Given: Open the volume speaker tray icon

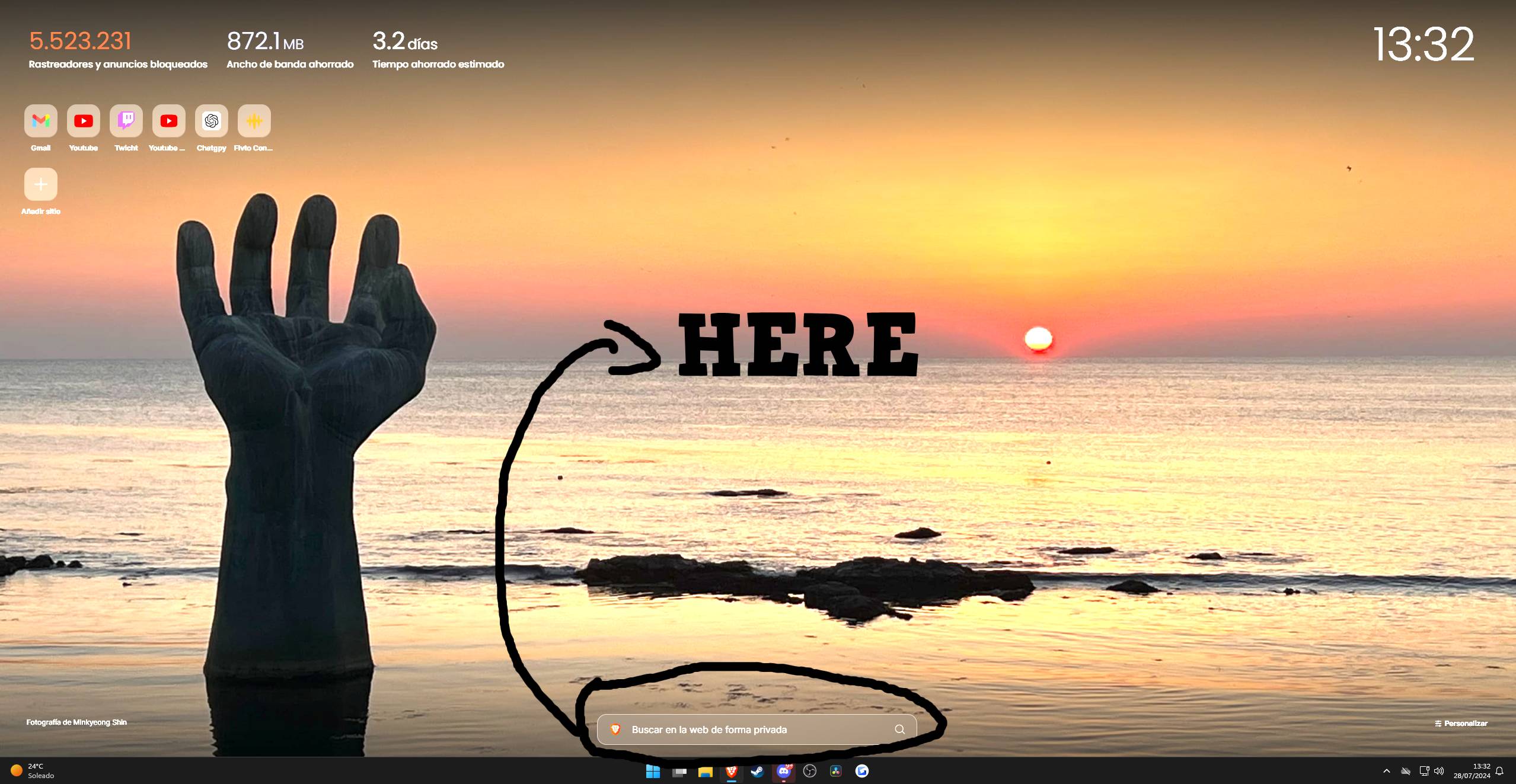Looking at the screenshot, I should [x=1439, y=771].
